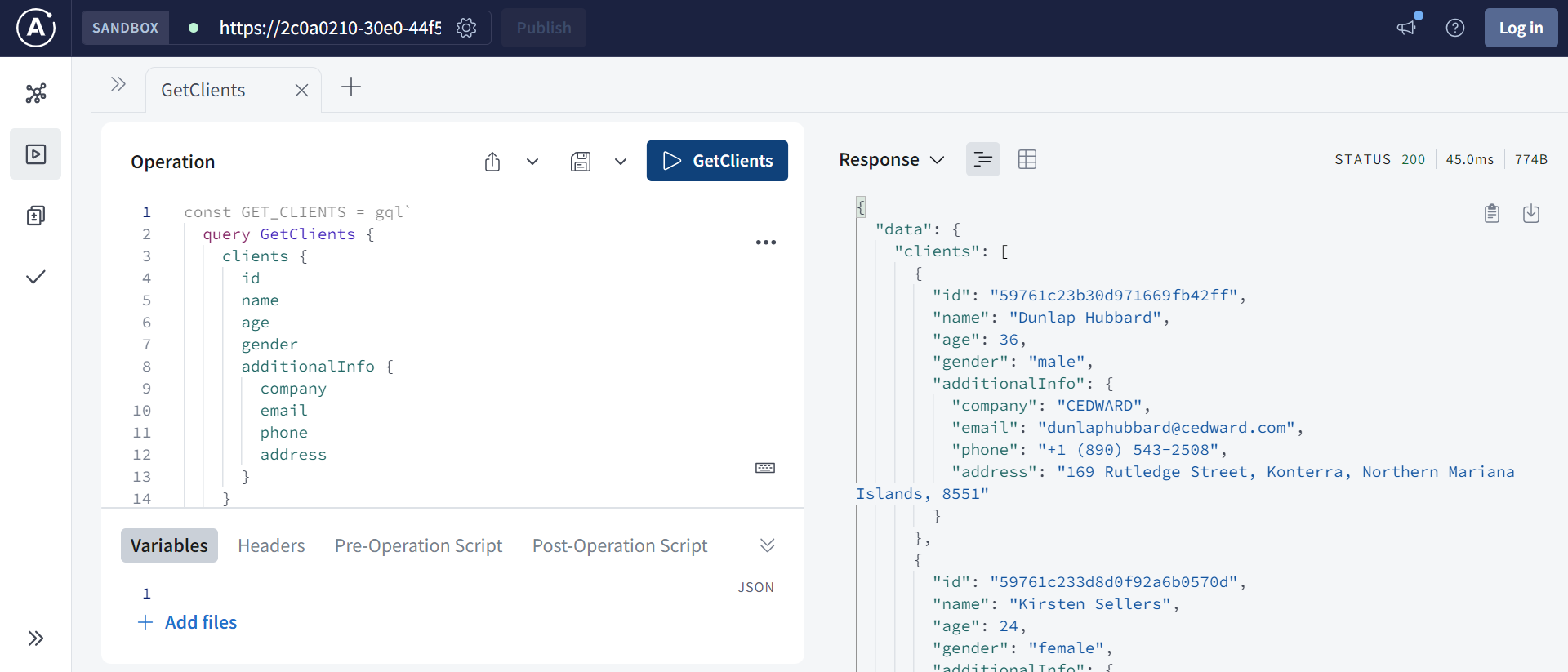Screen dimensions: 1568x672
Task: Click the "Dunlap Hubbard" name value
Action: click(x=1085, y=318)
